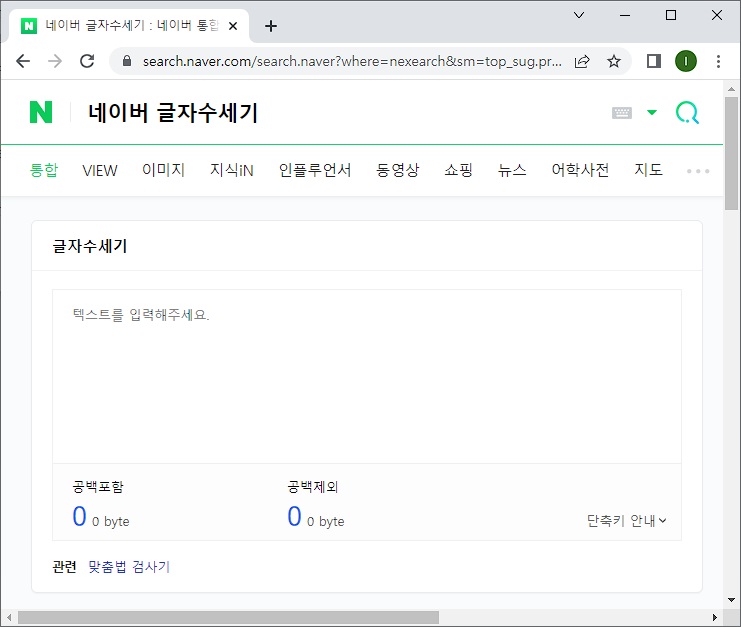Click the 공백제외 count value

tap(294, 516)
